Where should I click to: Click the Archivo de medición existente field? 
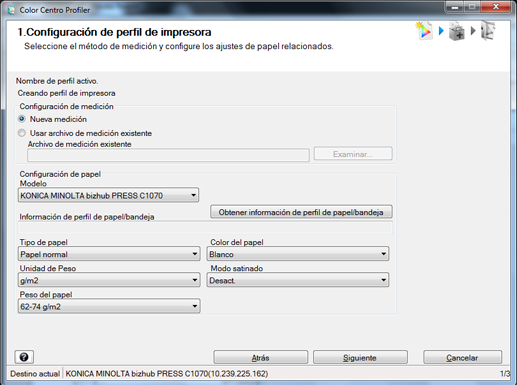click(168, 155)
